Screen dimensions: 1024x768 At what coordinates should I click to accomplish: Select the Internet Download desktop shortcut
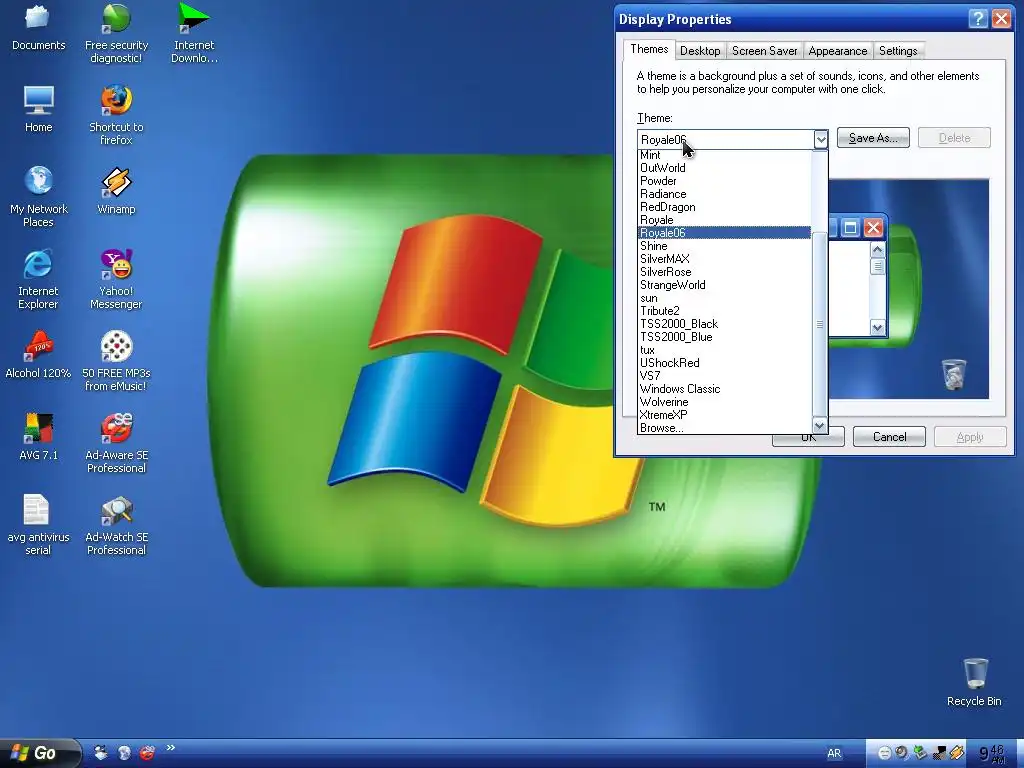point(194,33)
